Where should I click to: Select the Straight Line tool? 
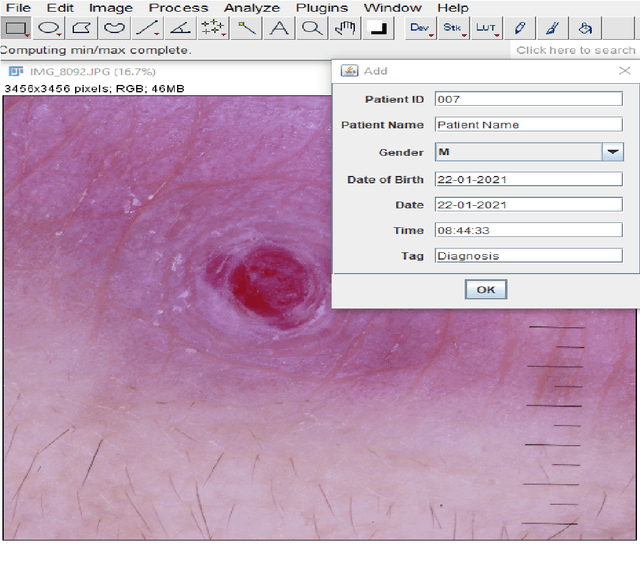pos(148,28)
